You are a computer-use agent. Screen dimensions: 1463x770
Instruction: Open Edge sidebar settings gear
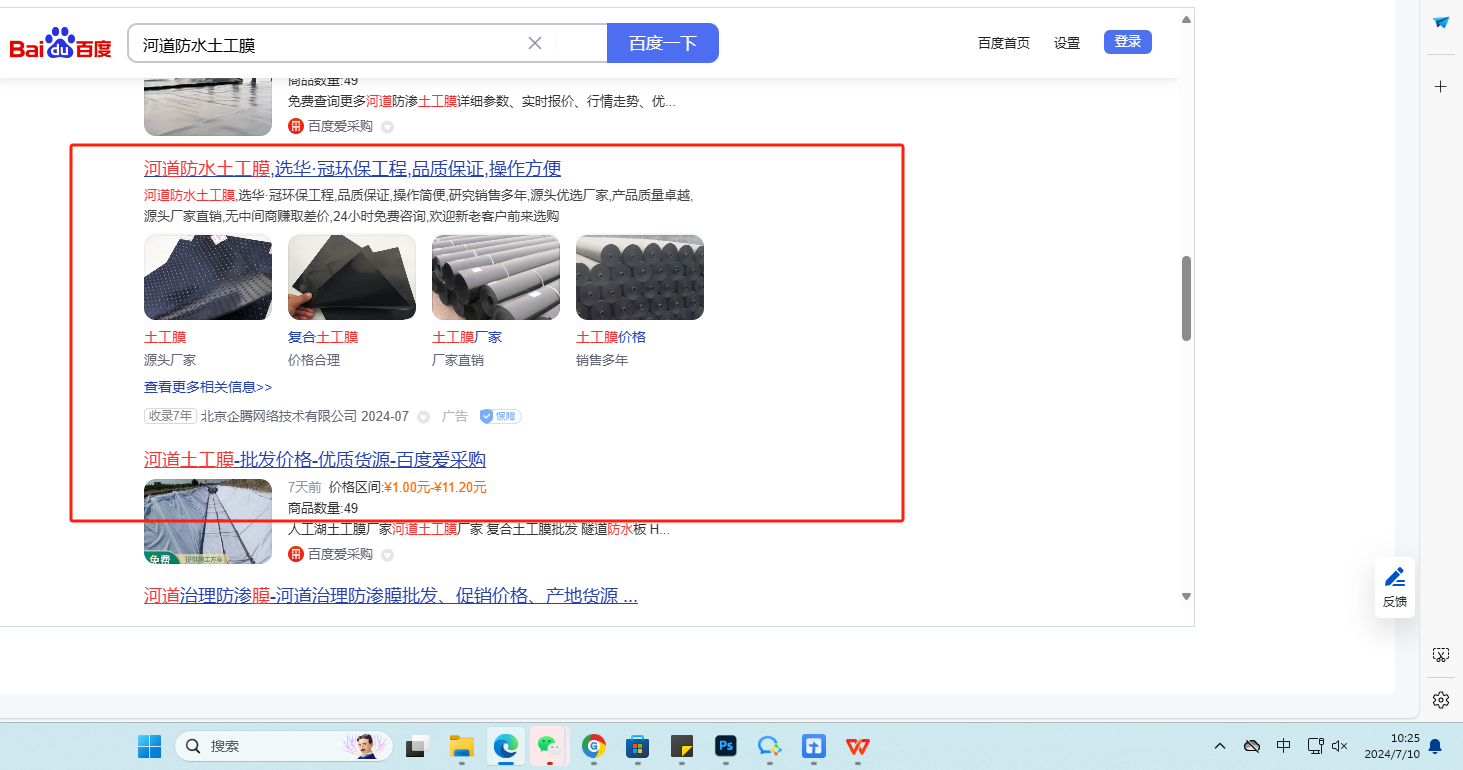(x=1441, y=699)
